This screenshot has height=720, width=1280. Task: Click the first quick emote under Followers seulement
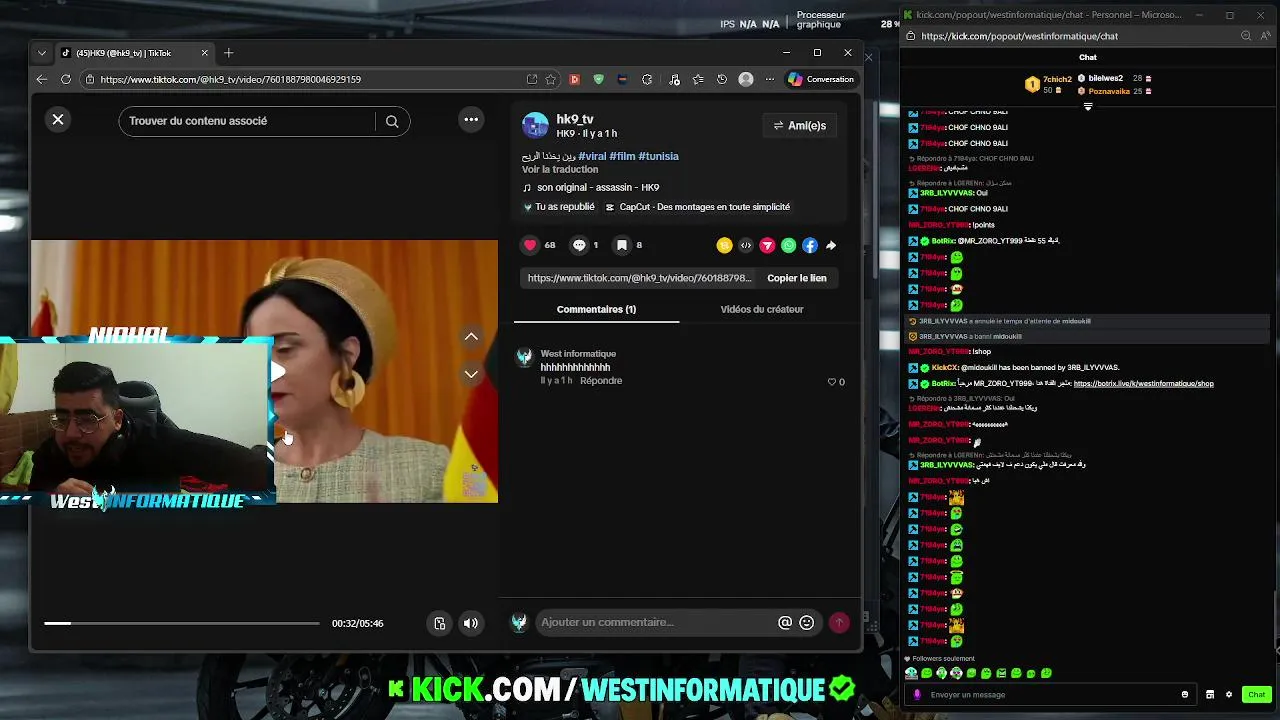(x=911, y=674)
